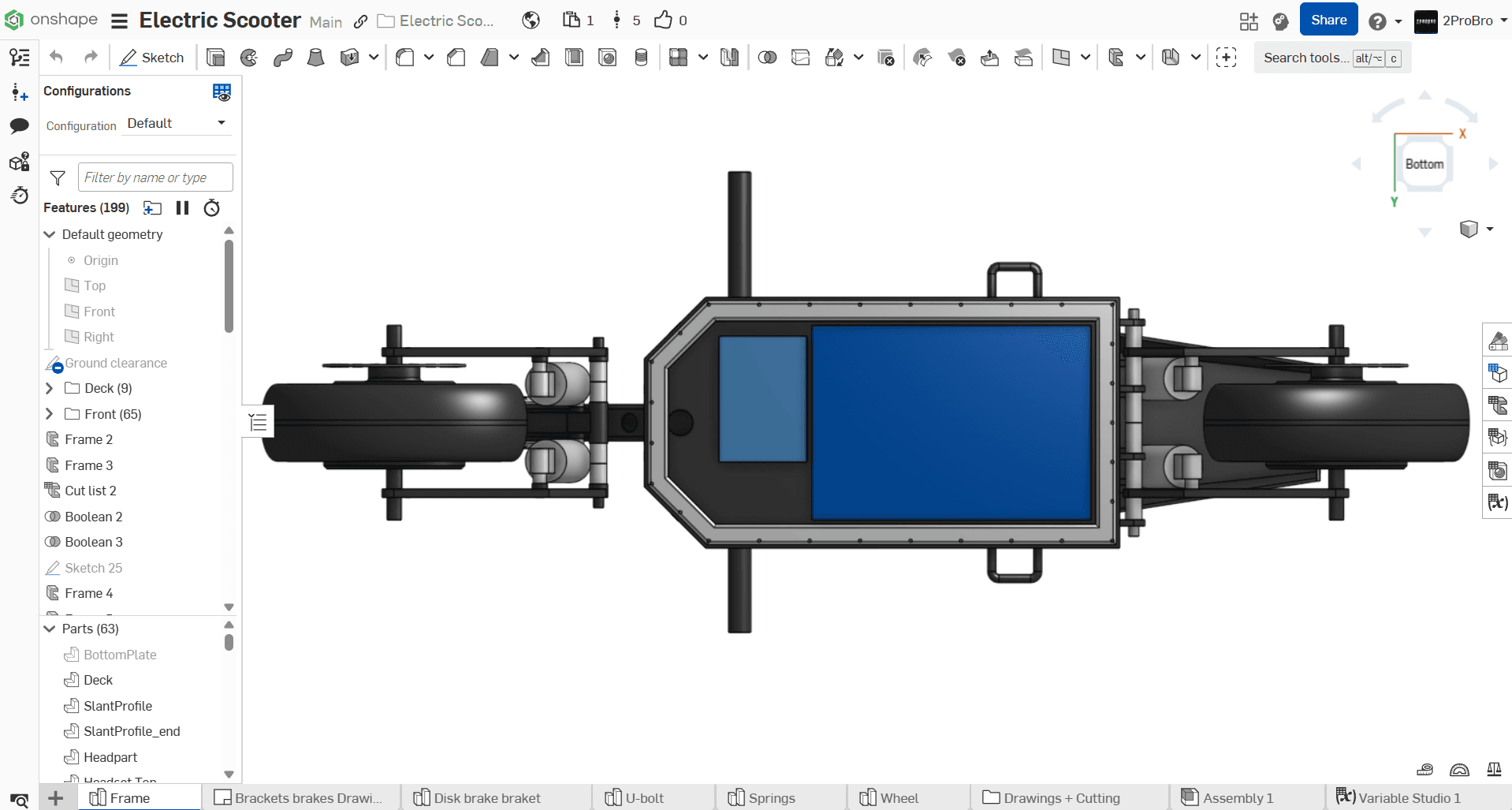Select the Revolve tool icon

tap(249, 58)
